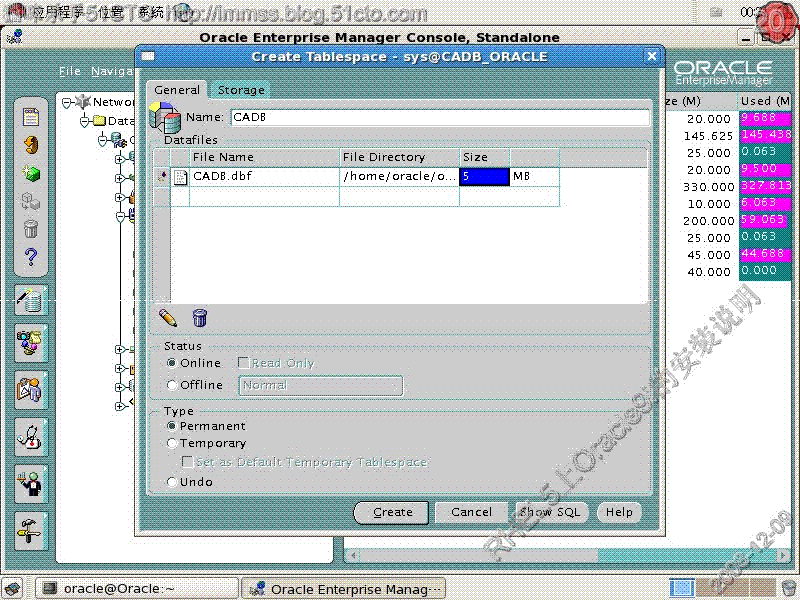The width and height of the screenshot is (800, 600).
Task: Click the Show SQL button
Action: (x=551, y=512)
